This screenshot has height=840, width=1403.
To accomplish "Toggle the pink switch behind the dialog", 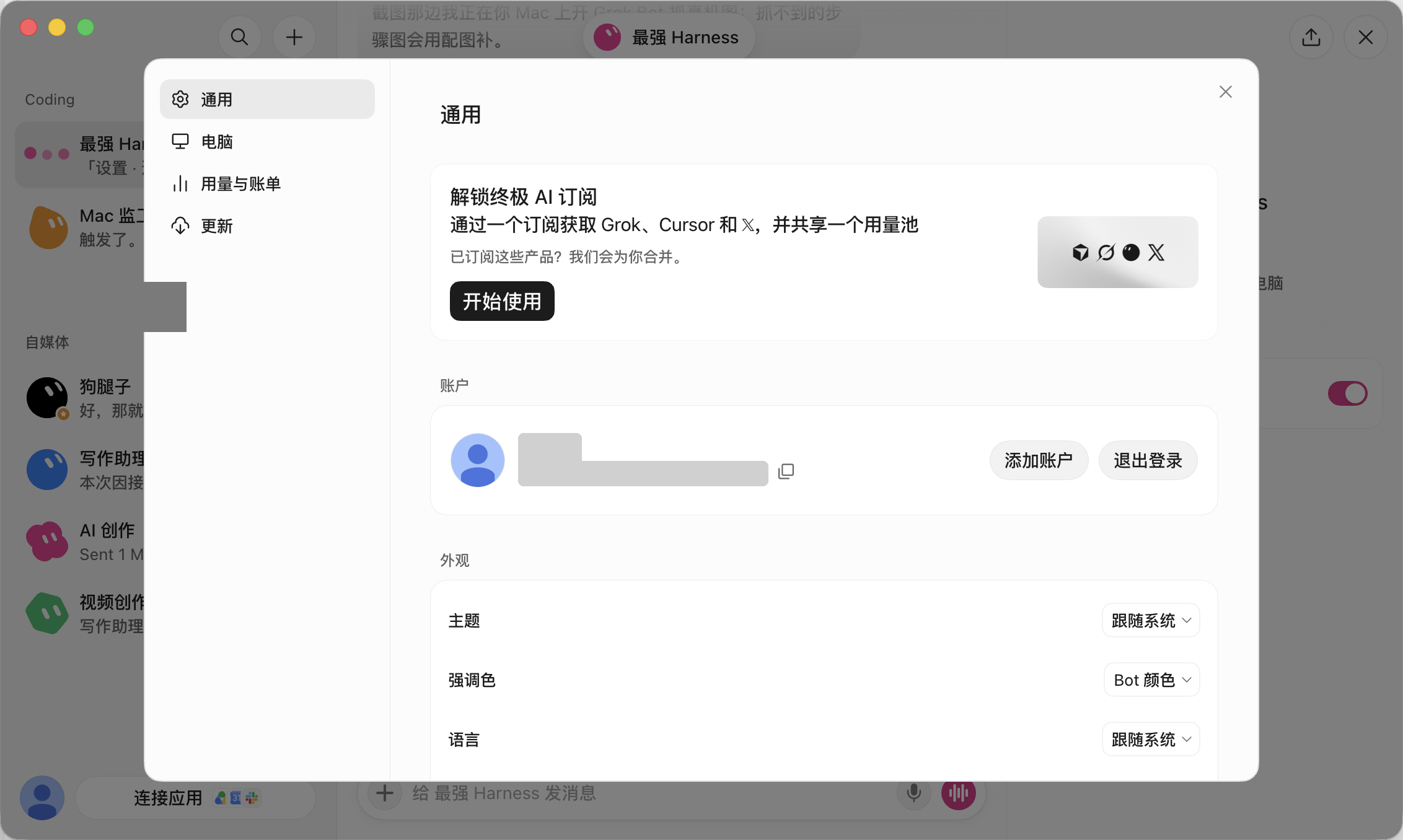I will 1347,393.
